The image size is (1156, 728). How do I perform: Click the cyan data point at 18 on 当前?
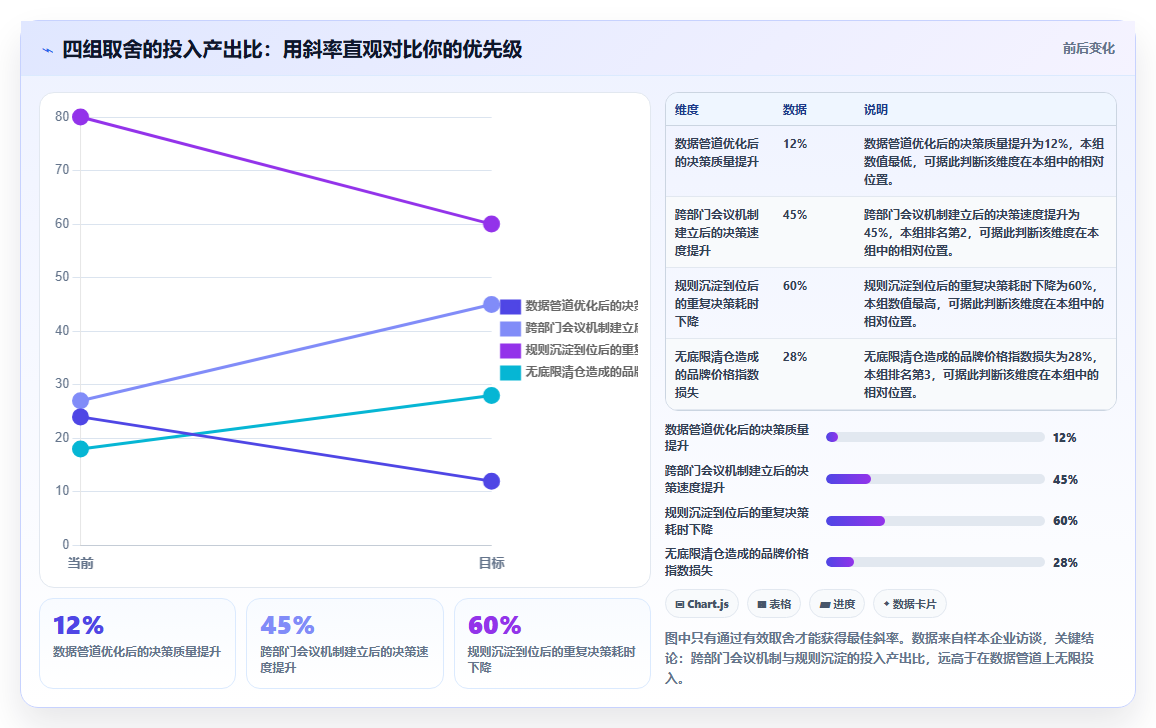(x=81, y=448)
